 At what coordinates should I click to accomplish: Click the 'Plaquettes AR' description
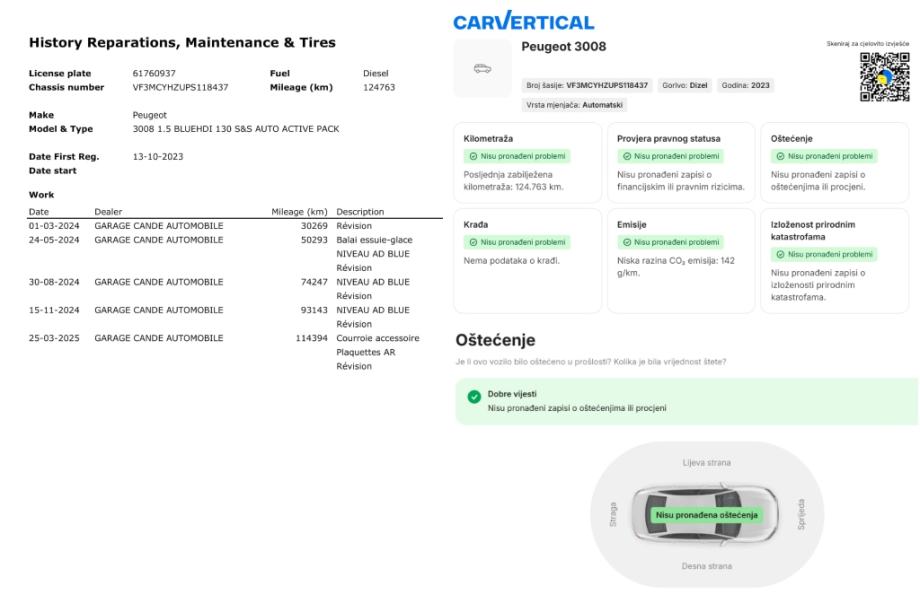[x=366, y=353]
